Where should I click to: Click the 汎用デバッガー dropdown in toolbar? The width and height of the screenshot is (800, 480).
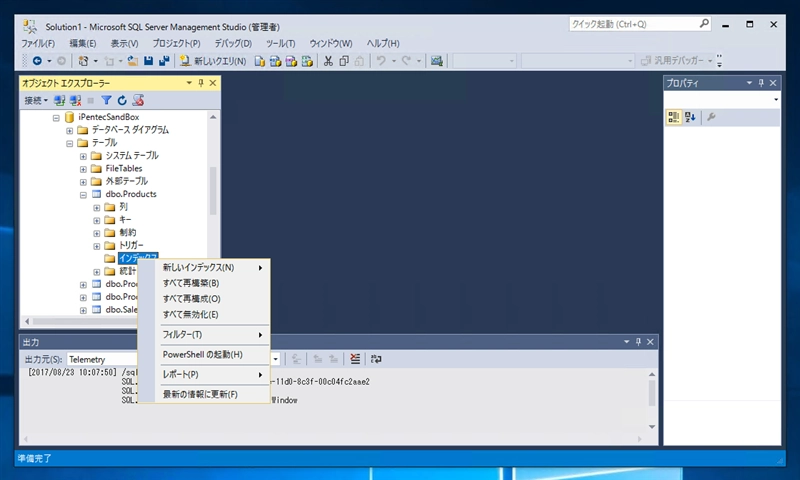677,61
